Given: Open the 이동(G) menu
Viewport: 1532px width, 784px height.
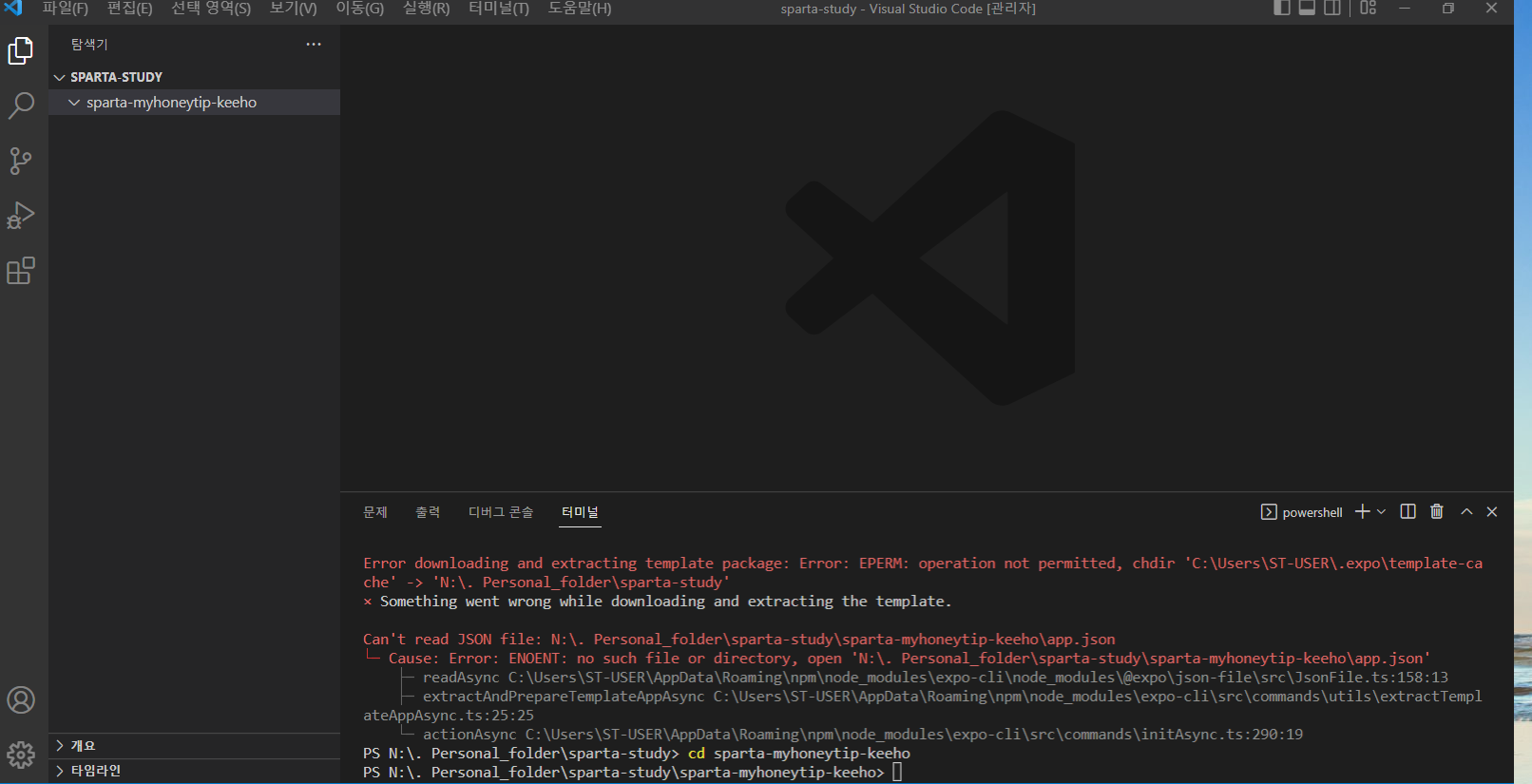Looking at the screenshot, I should click(x=359, y=9).
